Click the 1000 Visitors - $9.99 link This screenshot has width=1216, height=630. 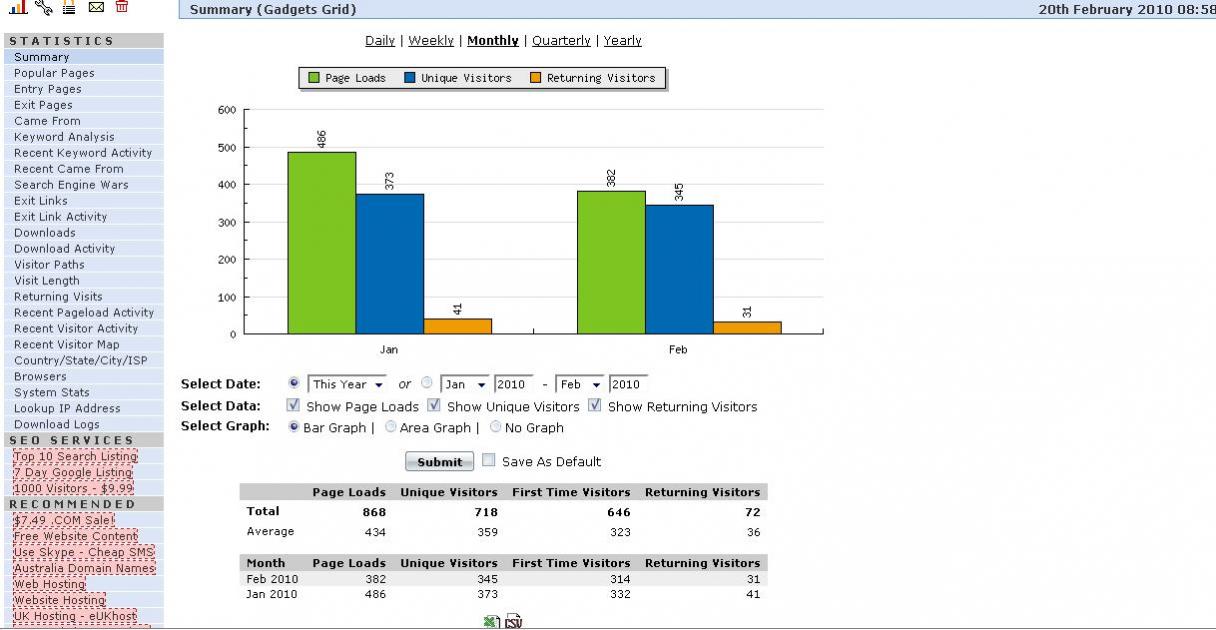coord(73,489)
